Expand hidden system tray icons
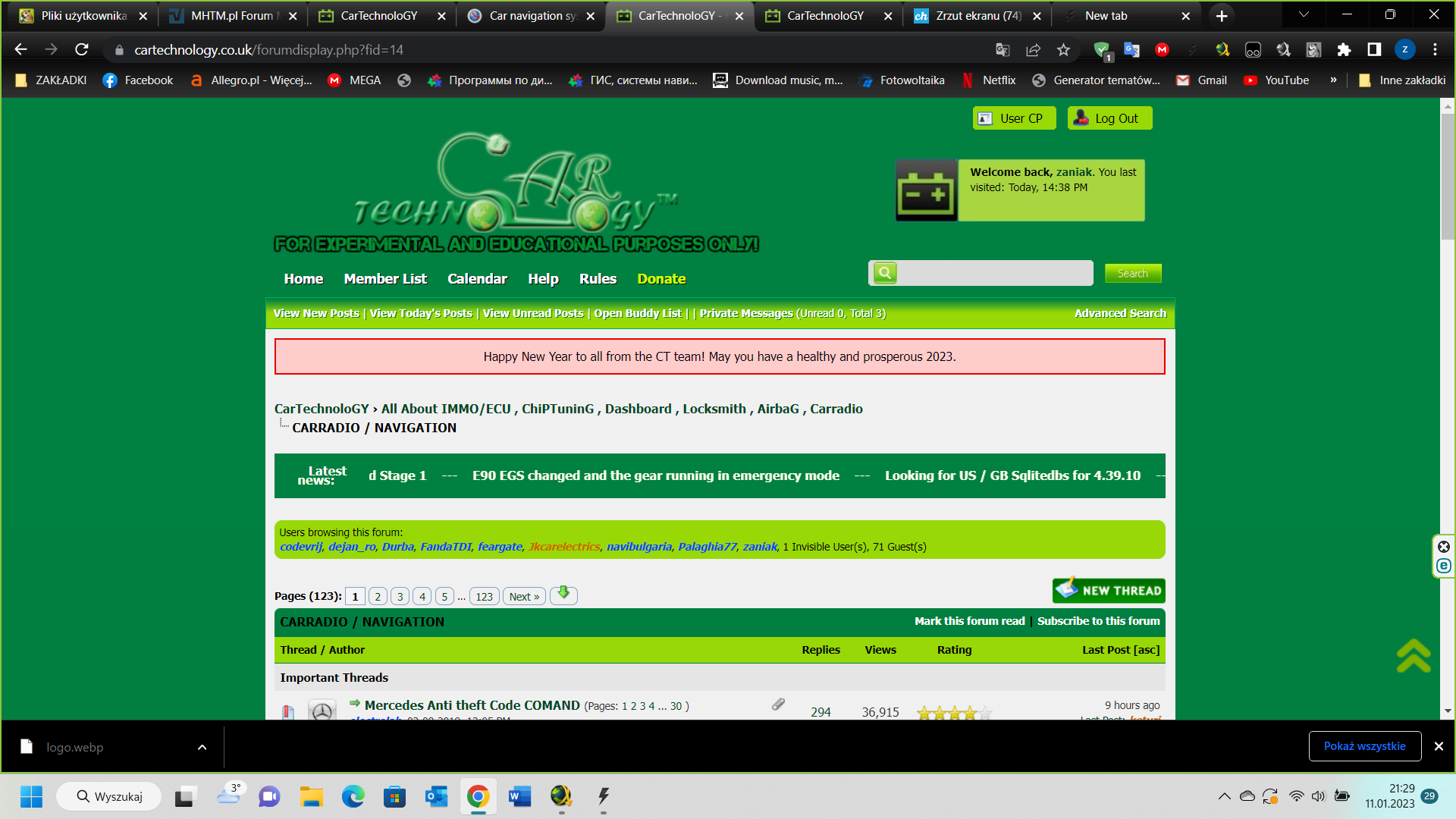 (x=1224, y=796)
